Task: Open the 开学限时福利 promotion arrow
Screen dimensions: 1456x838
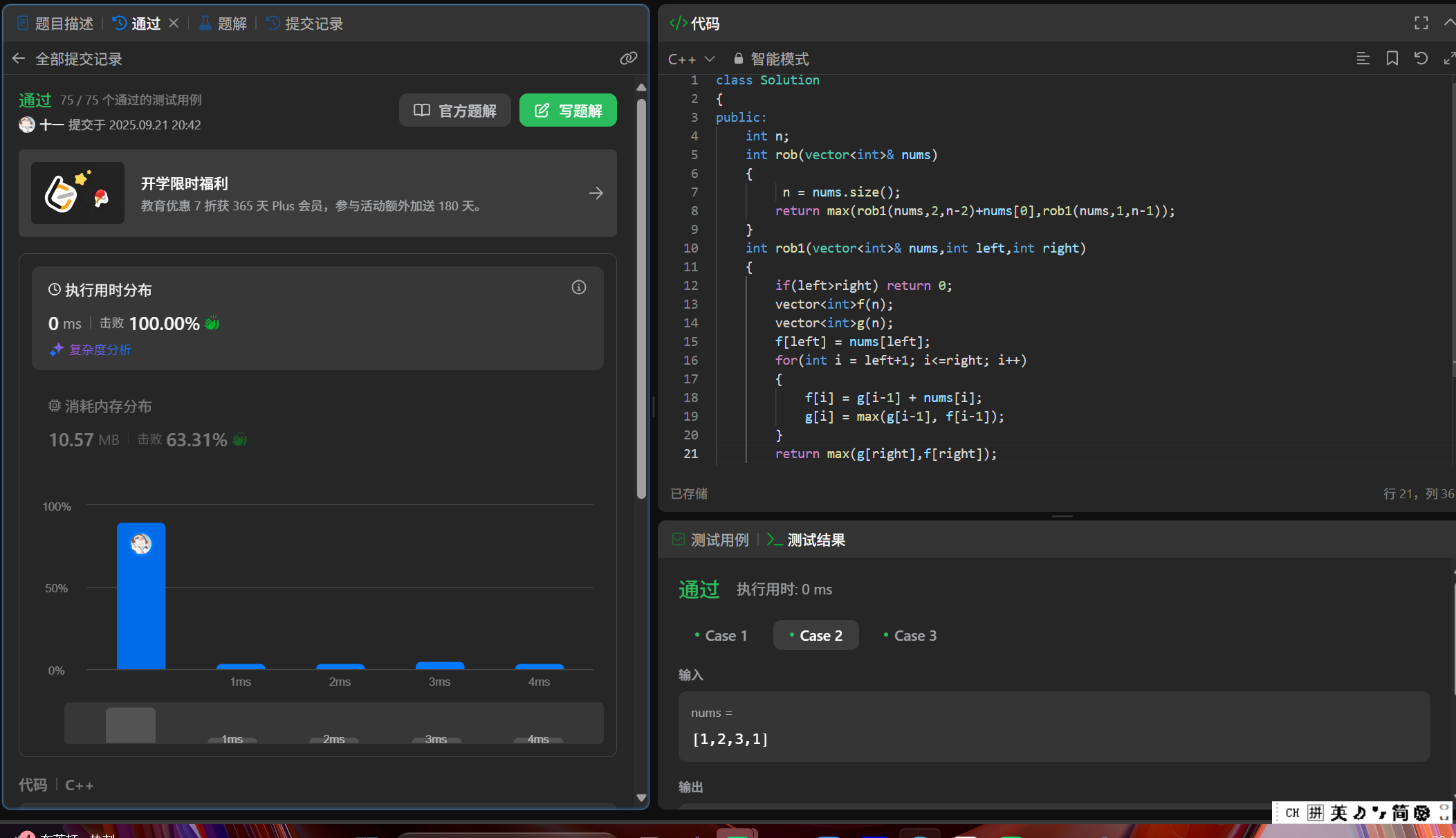Action: point(596,193)
